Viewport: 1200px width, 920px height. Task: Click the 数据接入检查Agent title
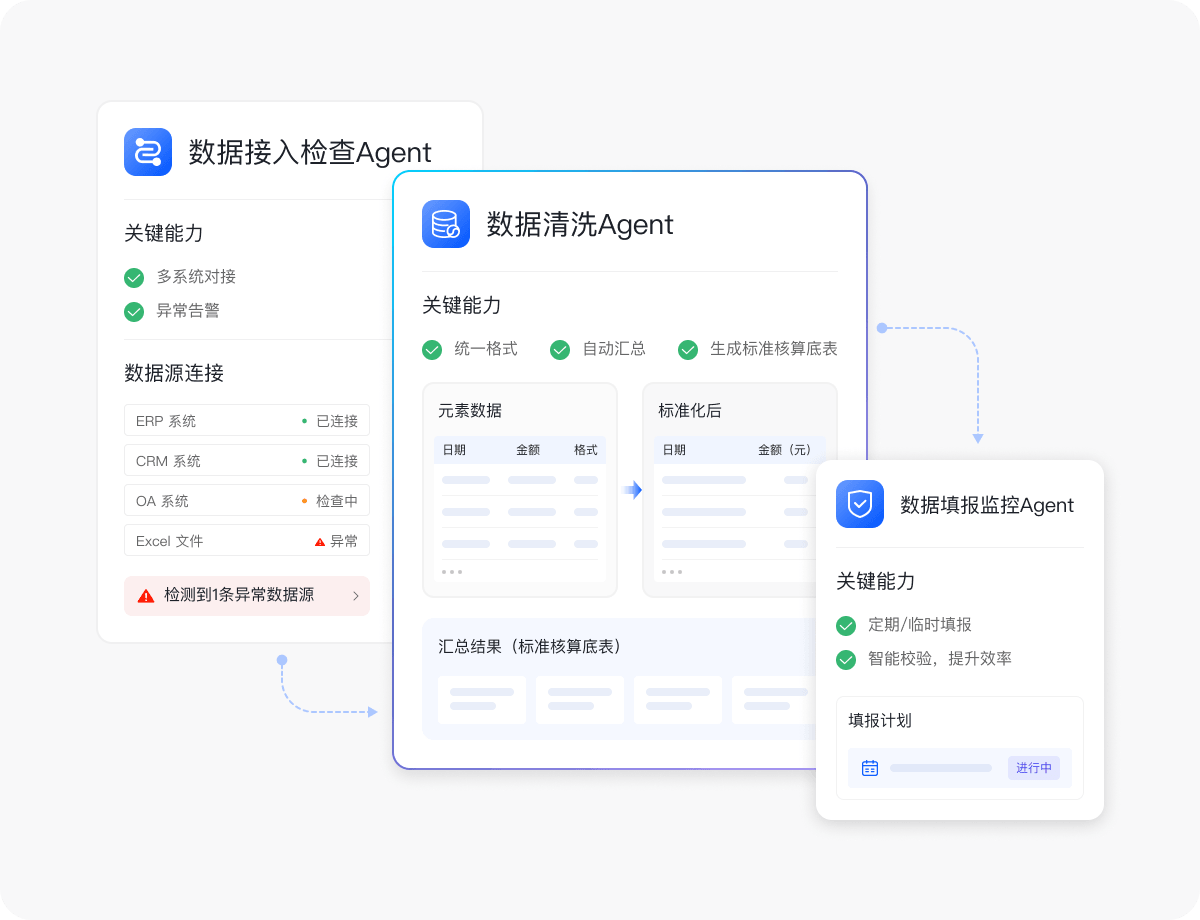click(x=310, y=152)
